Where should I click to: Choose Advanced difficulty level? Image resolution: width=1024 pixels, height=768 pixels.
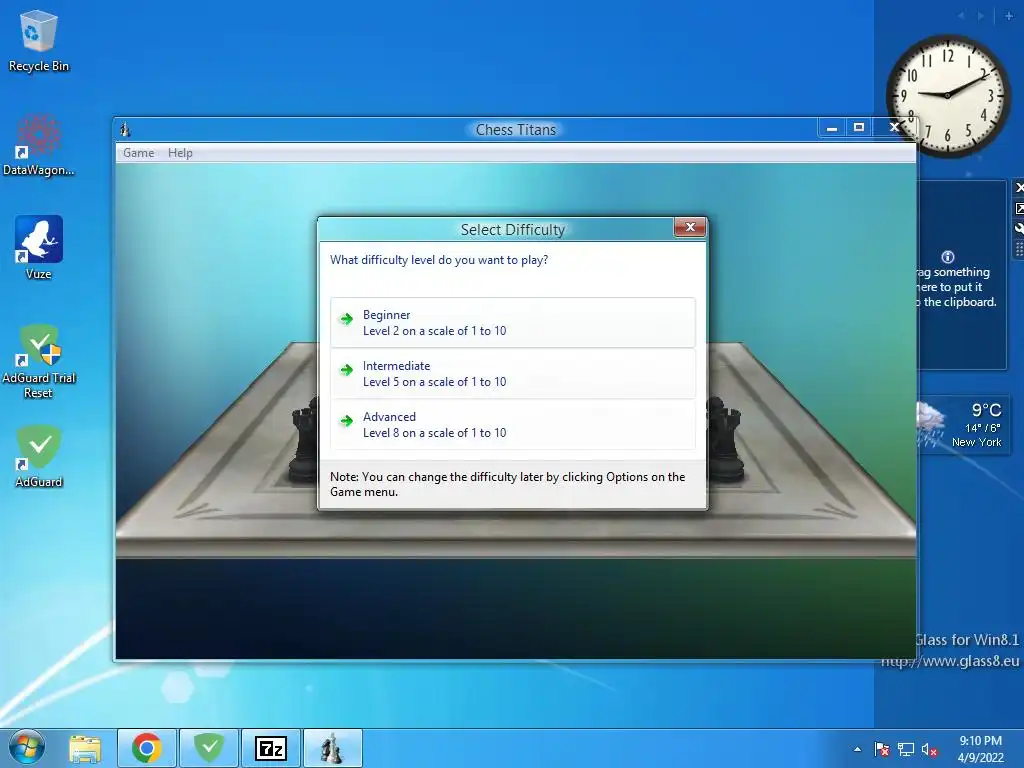coord(513,424)
